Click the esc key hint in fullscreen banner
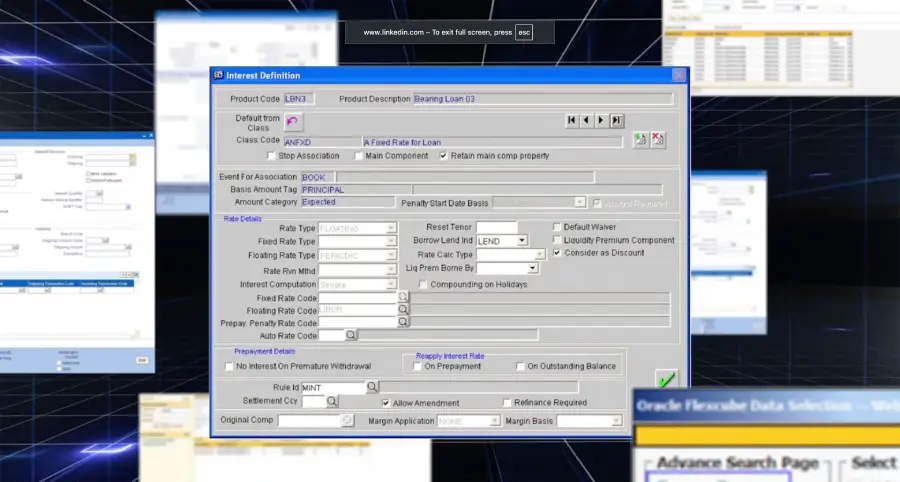 pyautogui.click(x=524, y=33)
